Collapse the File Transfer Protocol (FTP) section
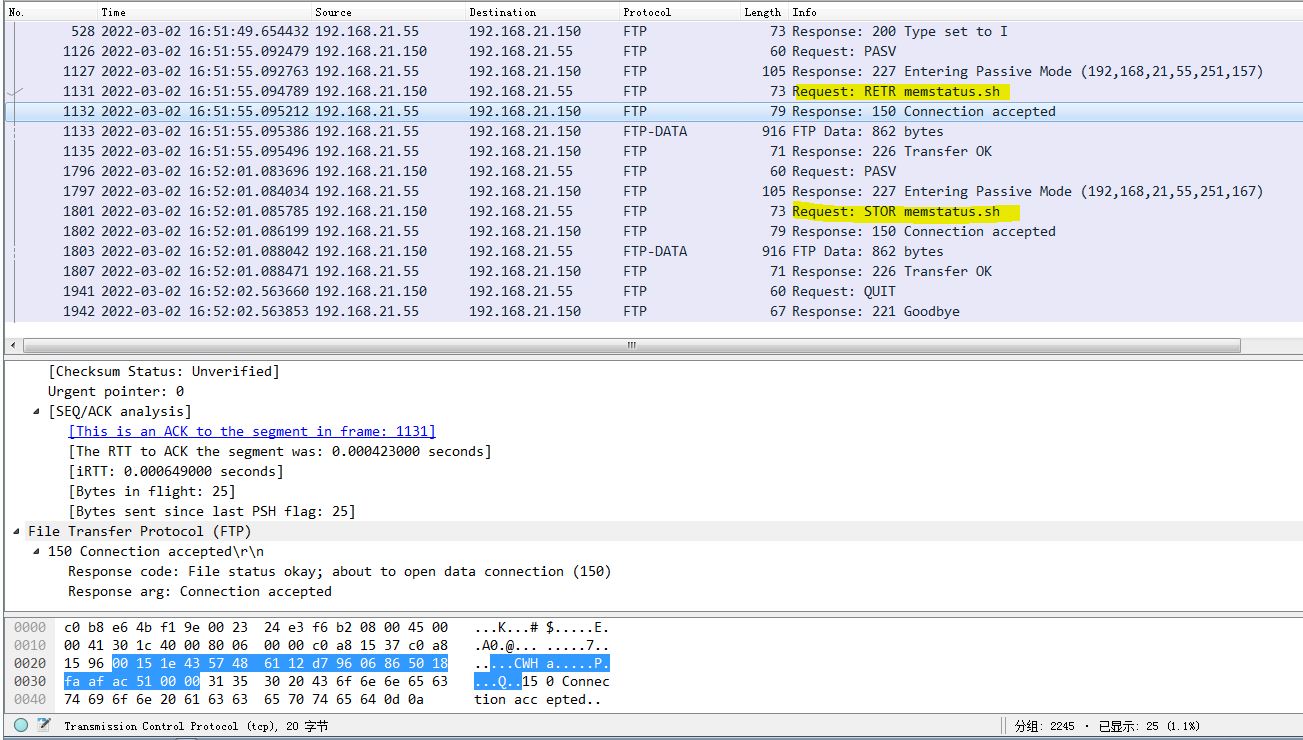Image resolution: width=1303 pixels, height=740 pixels. 17,532
